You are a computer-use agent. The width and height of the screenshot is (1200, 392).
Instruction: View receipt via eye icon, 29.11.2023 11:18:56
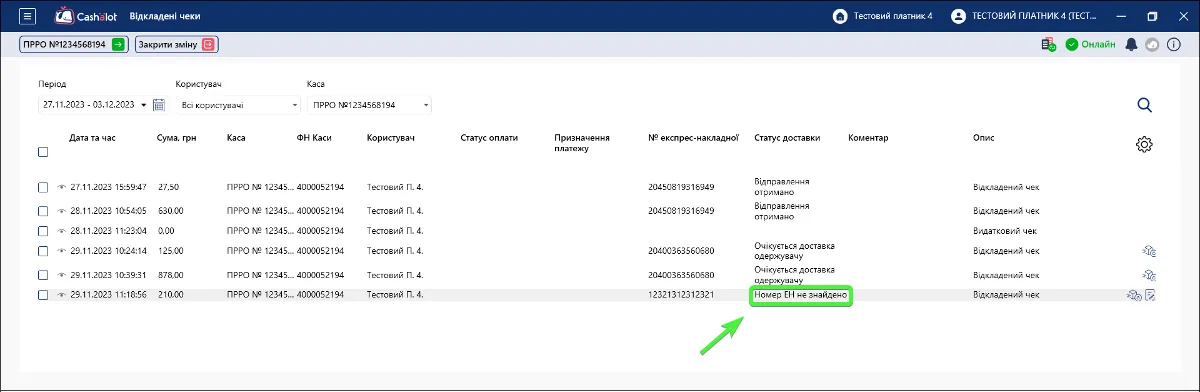(x=62, y=295)
